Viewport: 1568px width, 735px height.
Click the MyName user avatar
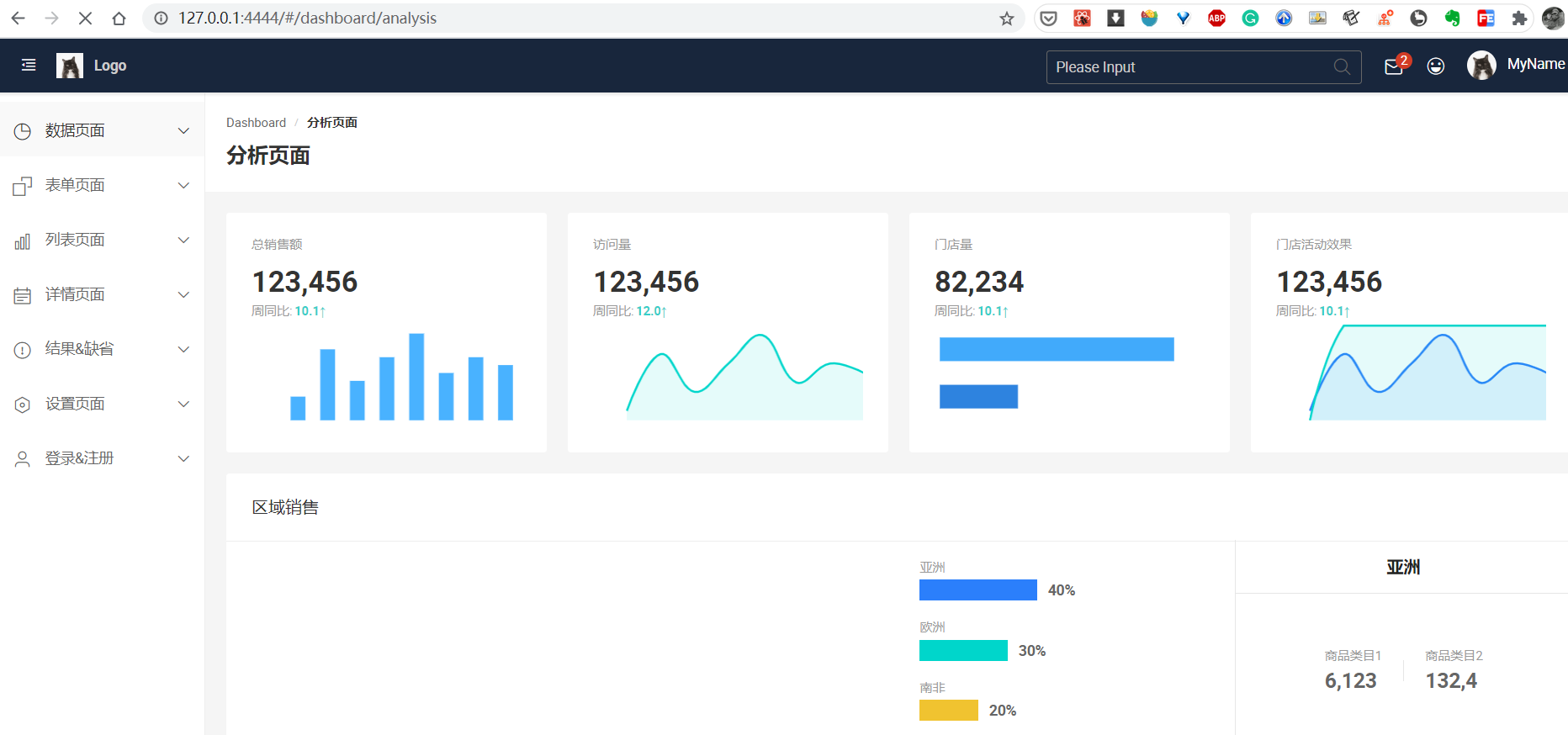click(1481, 65)
